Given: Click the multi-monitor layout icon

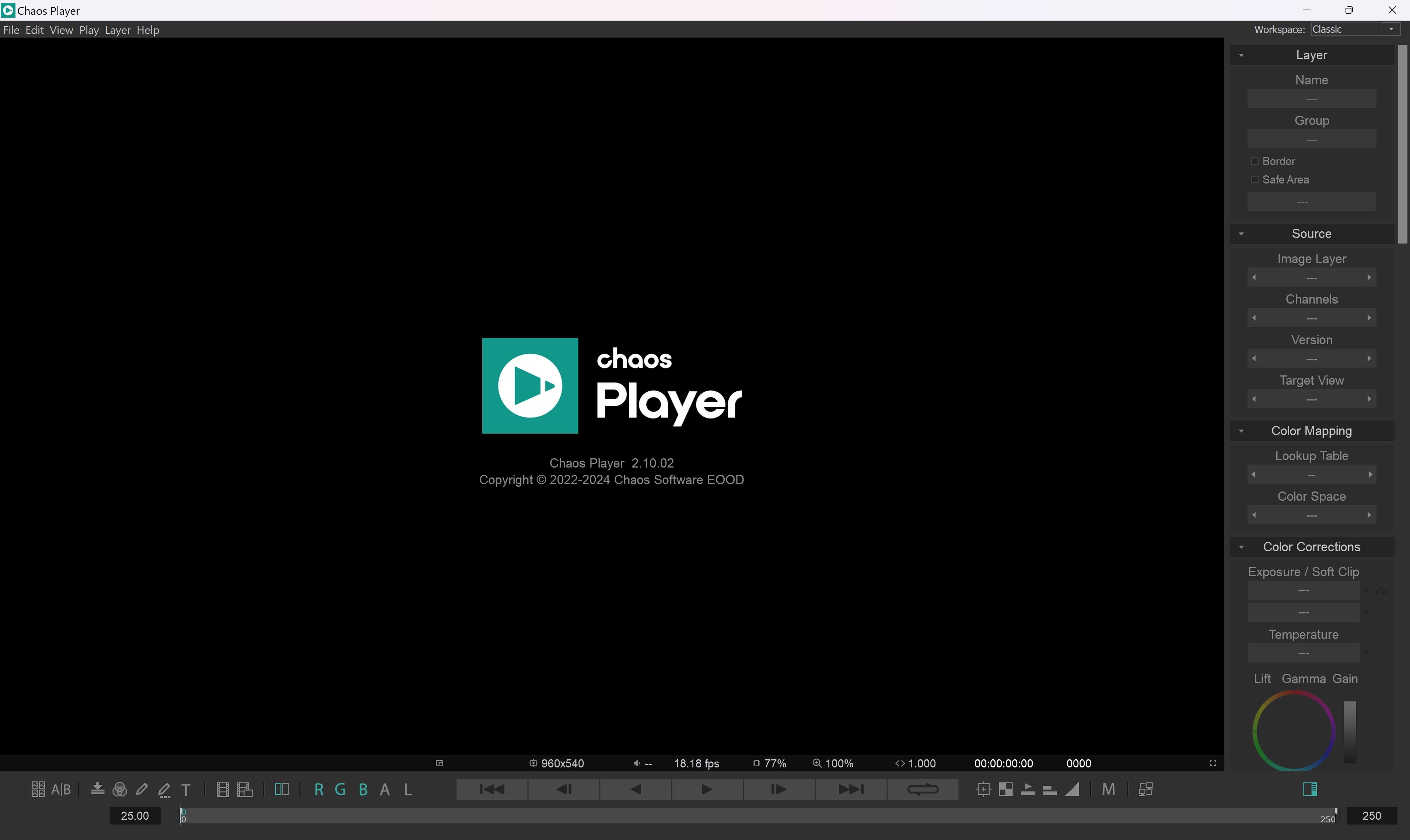Looking at the screenshot, I should click(1146, 789).
